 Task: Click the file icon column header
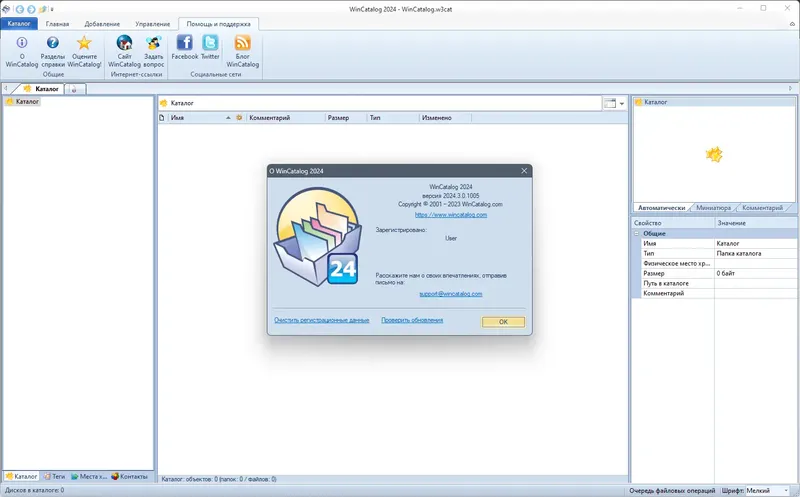tap(162, 118)
